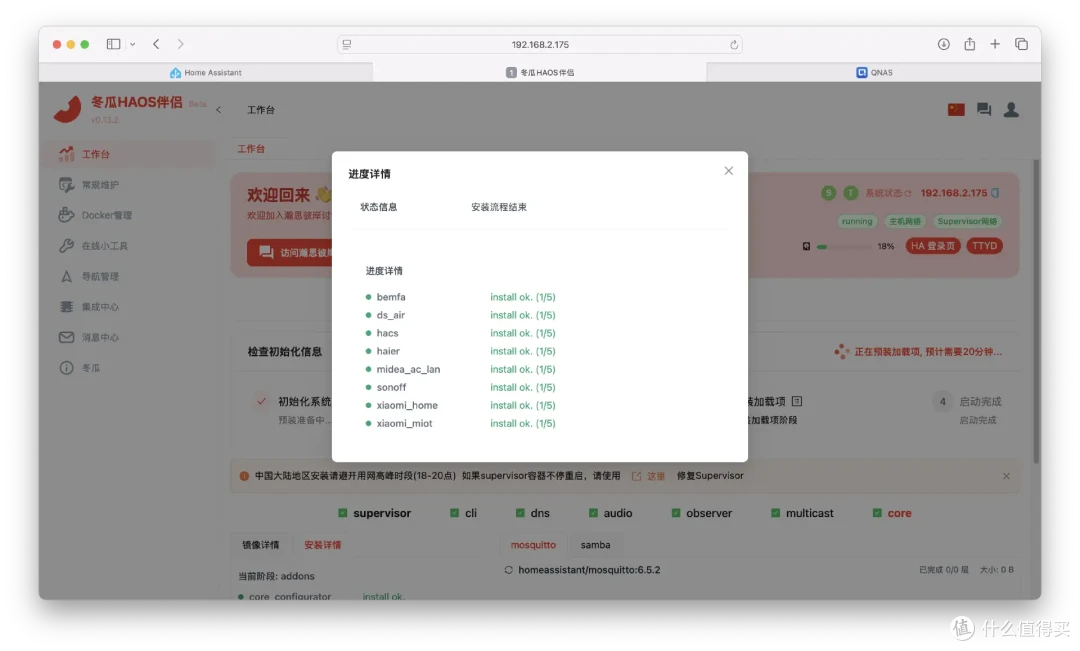Click the step 4 启动完成 marker

coord(942,402)
